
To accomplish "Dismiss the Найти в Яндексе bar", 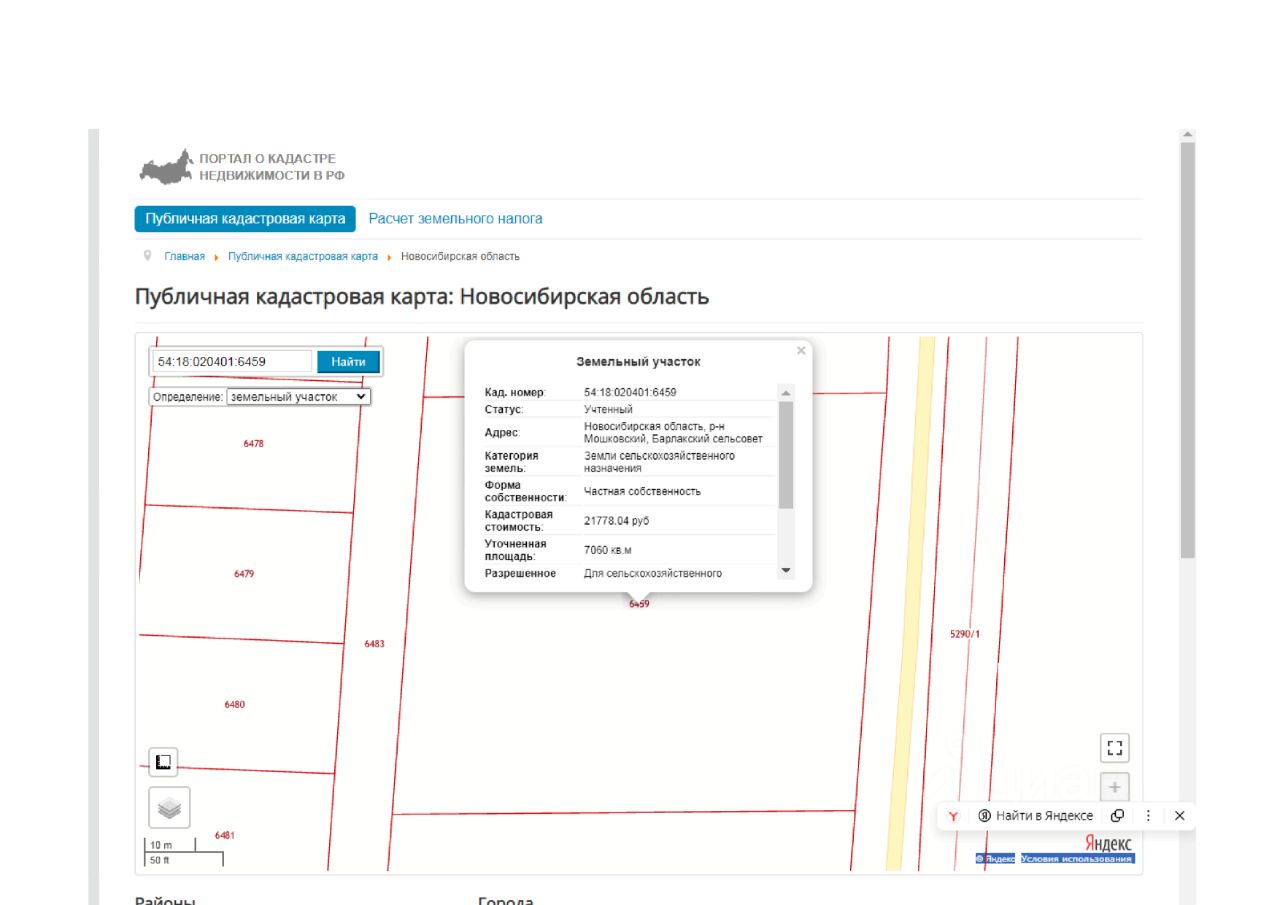I will (1180, 816).
